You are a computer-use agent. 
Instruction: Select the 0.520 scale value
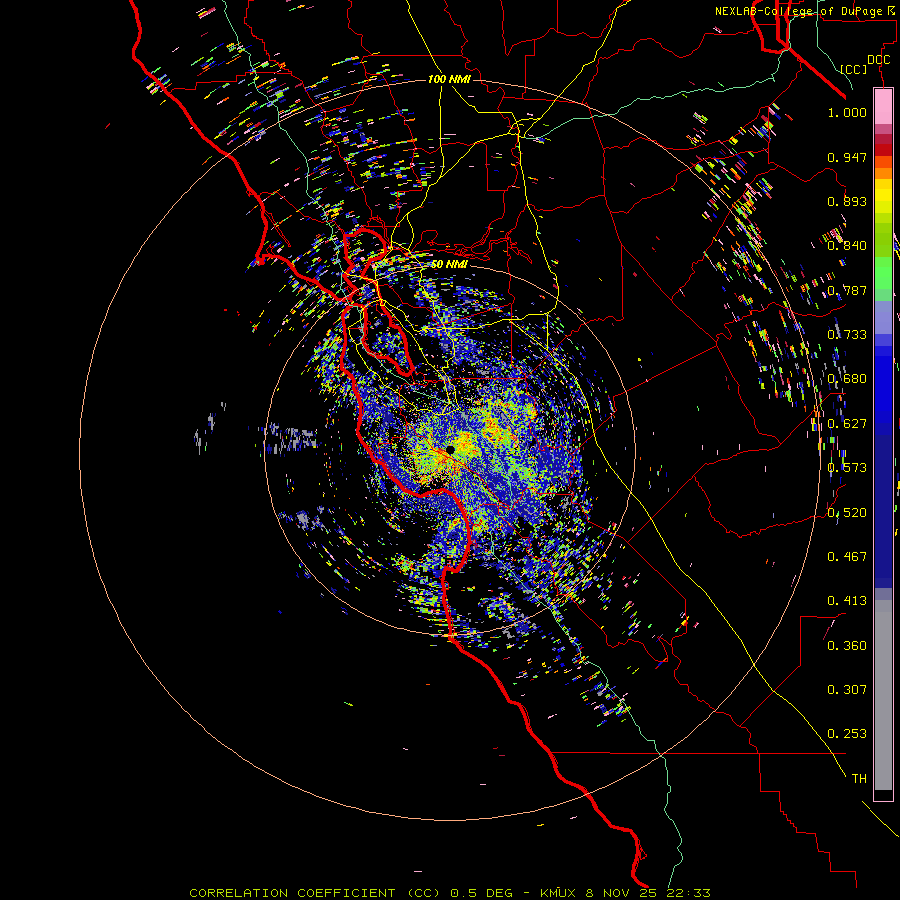pyautogui.click(x=847, y=513)
